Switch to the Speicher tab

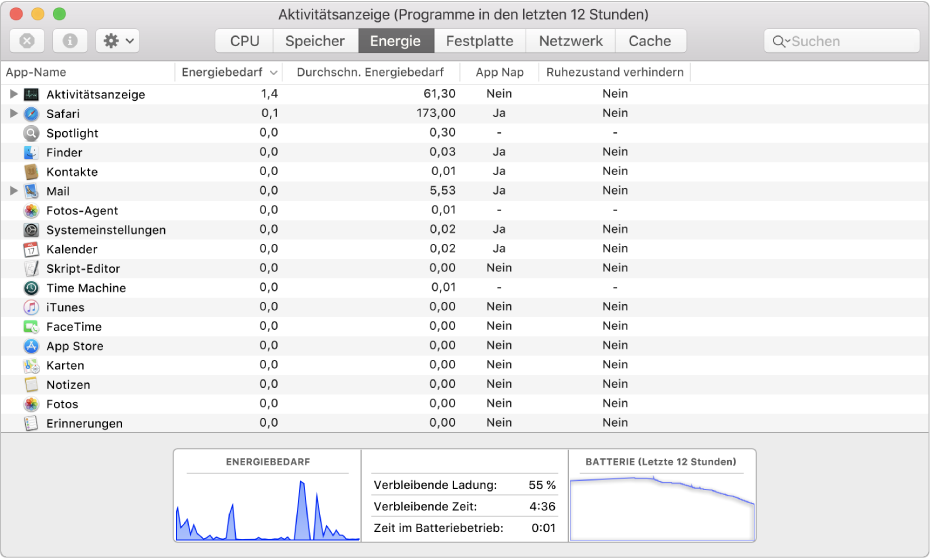click(x=315, y=41)
